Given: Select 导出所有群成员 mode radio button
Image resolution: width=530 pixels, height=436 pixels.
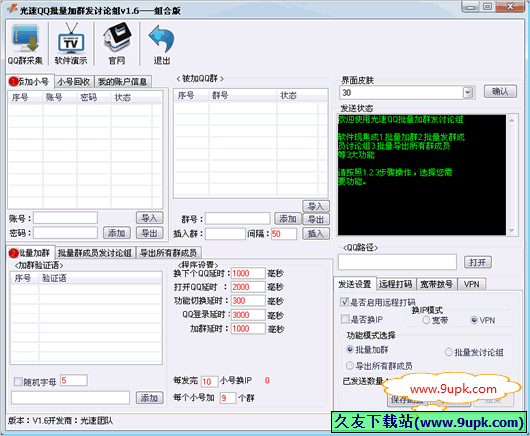Looking at the screenshot, I should pyautogui.click(x=350, y=365).
